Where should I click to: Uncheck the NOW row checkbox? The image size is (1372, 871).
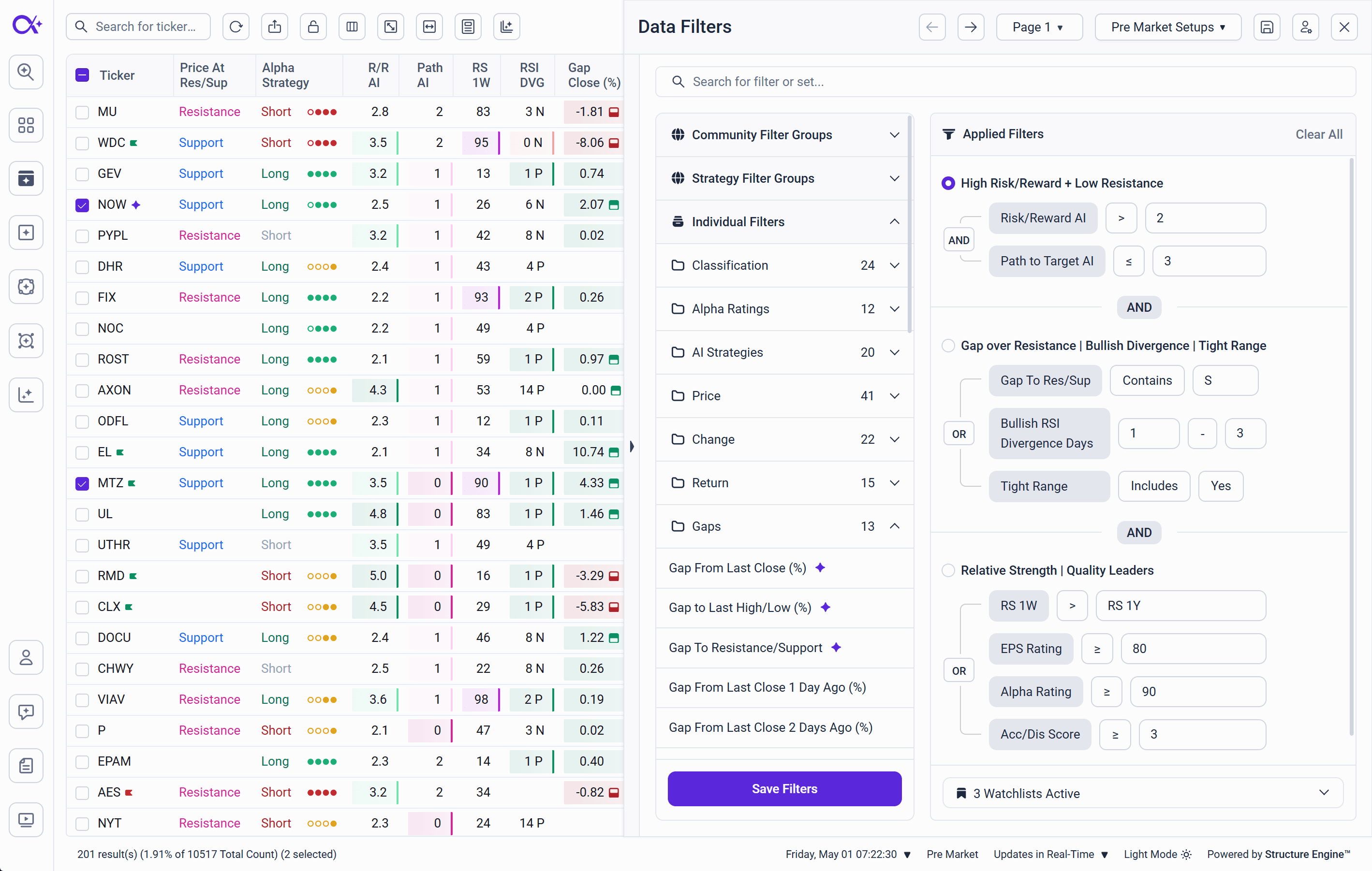pyautogui.click(x=82, y=205)
